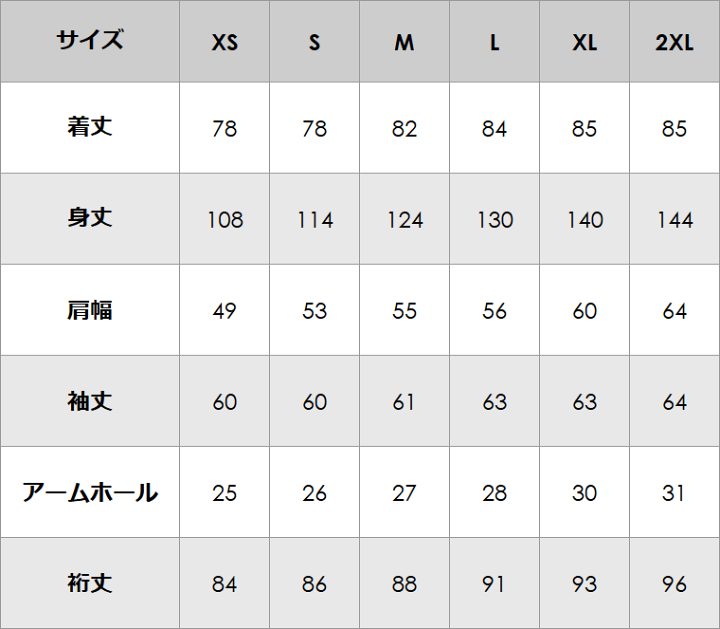
Task: Click the サイズ header cell
Action: pos(90,42)
